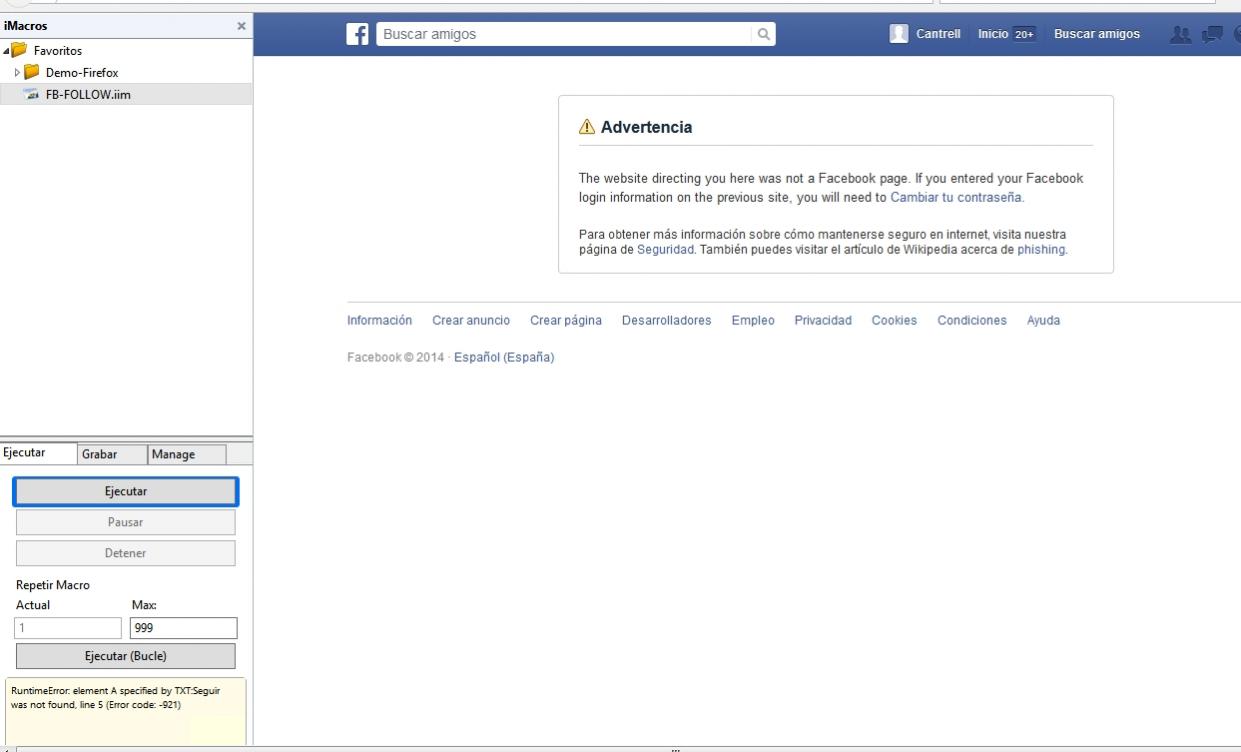Open the friend requests icon

(x=1182, y=34)
